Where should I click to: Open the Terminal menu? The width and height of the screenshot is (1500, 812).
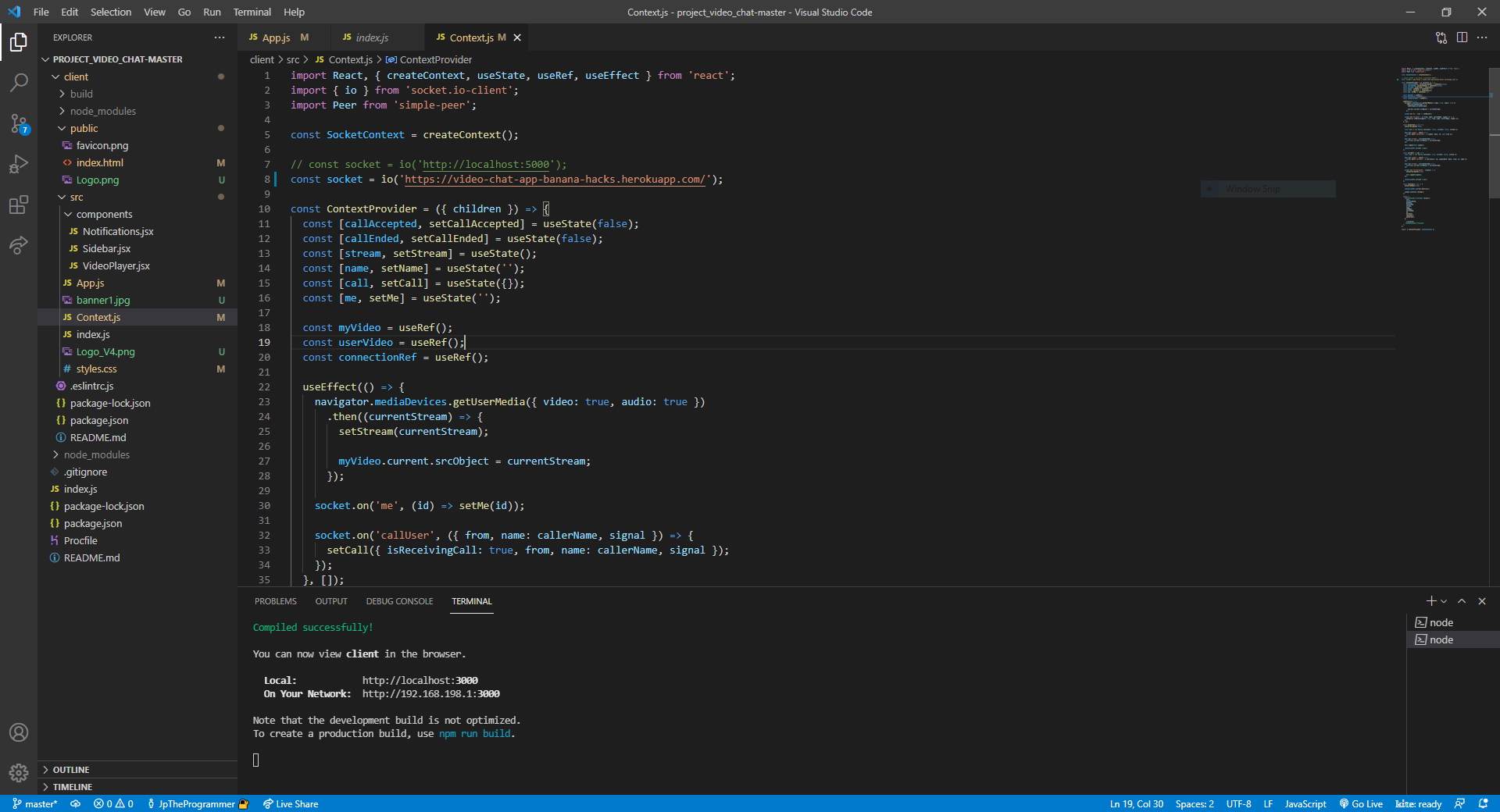point(252,12)
